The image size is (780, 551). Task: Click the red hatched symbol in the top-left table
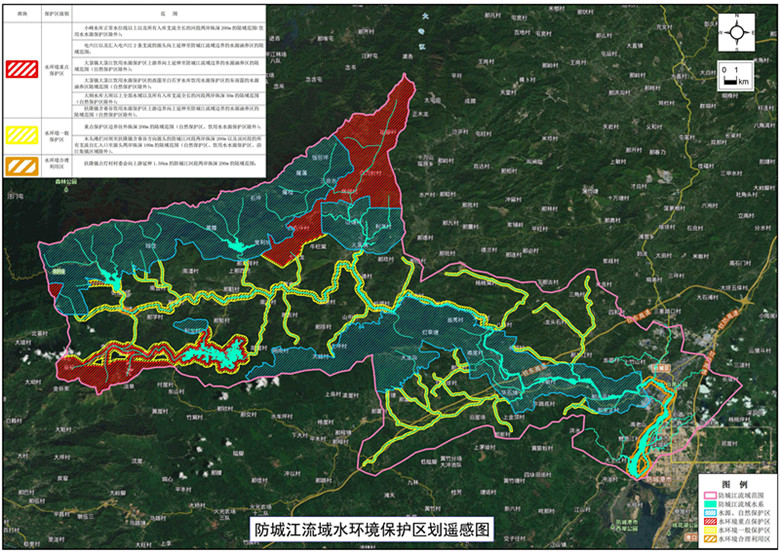click(x=20, y=69)
